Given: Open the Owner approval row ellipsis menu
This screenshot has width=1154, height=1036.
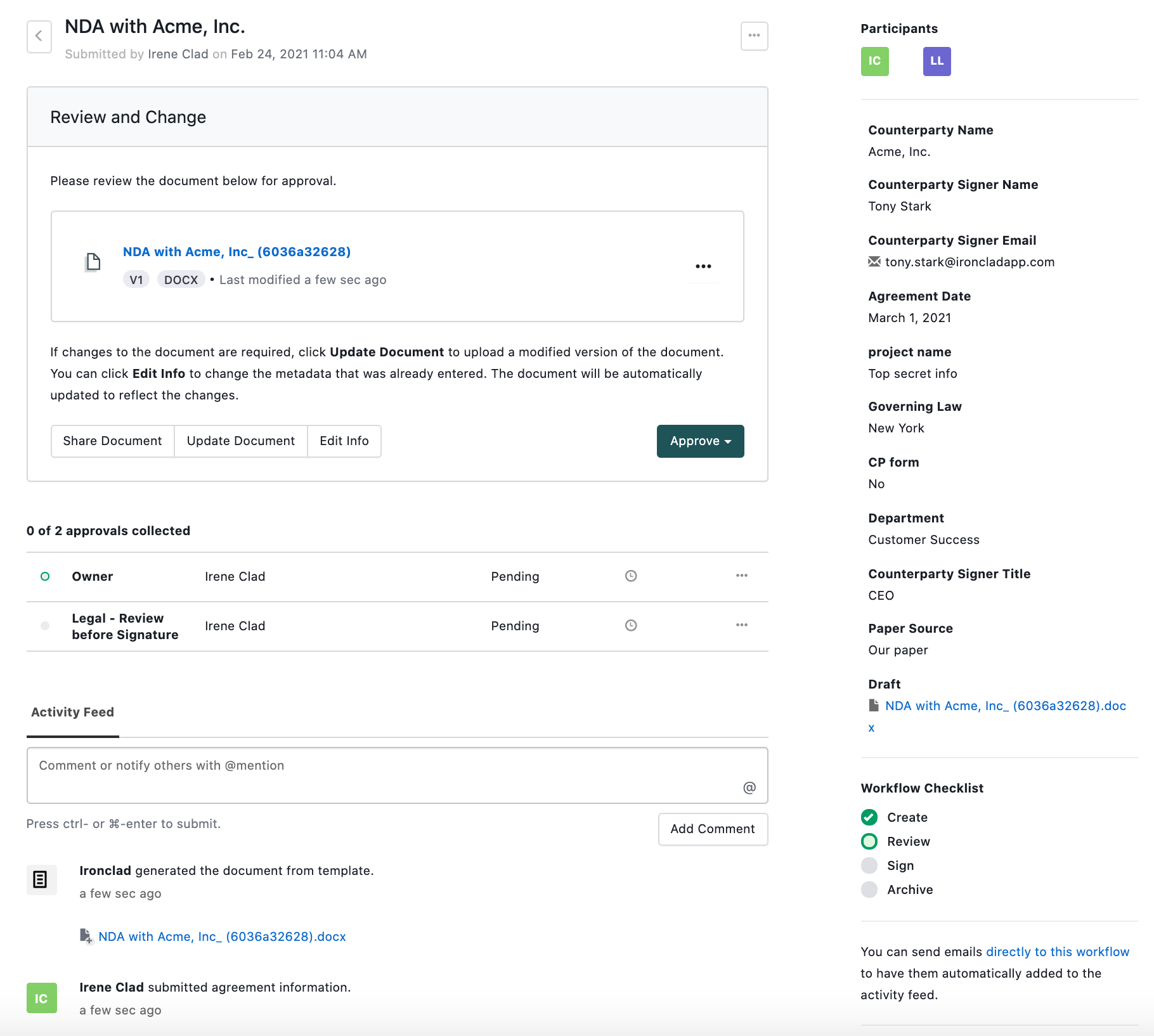Looking at the screenshot, I should tap(741, 576).
